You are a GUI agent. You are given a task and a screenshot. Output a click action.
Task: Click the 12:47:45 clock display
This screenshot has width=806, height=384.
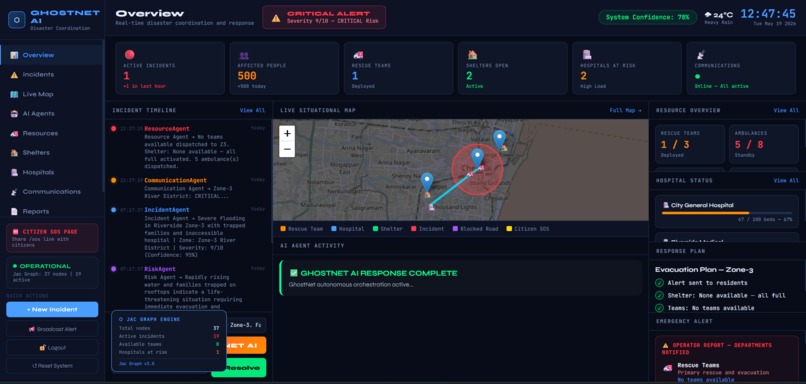(768, 14)
